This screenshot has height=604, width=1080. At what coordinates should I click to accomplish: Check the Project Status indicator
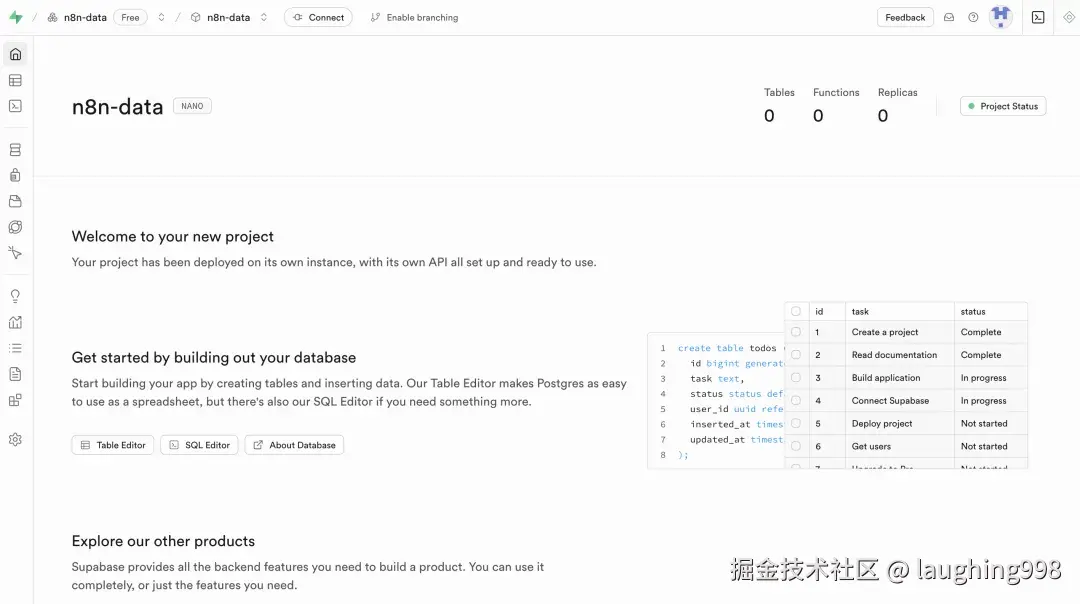click(1002, 106)
